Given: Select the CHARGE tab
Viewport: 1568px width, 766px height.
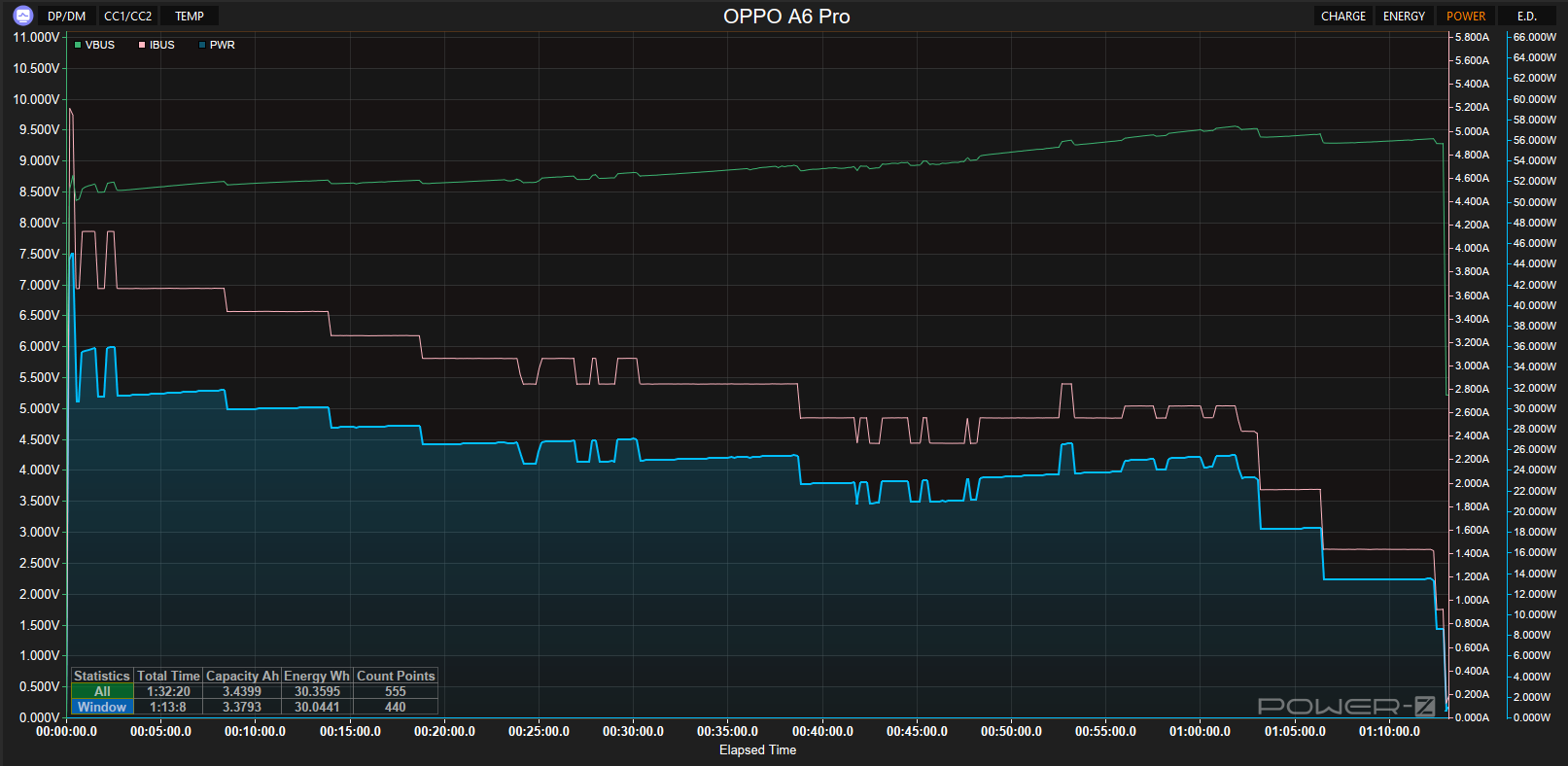Looking at the screenshot, I should (x=1342, y=17).
